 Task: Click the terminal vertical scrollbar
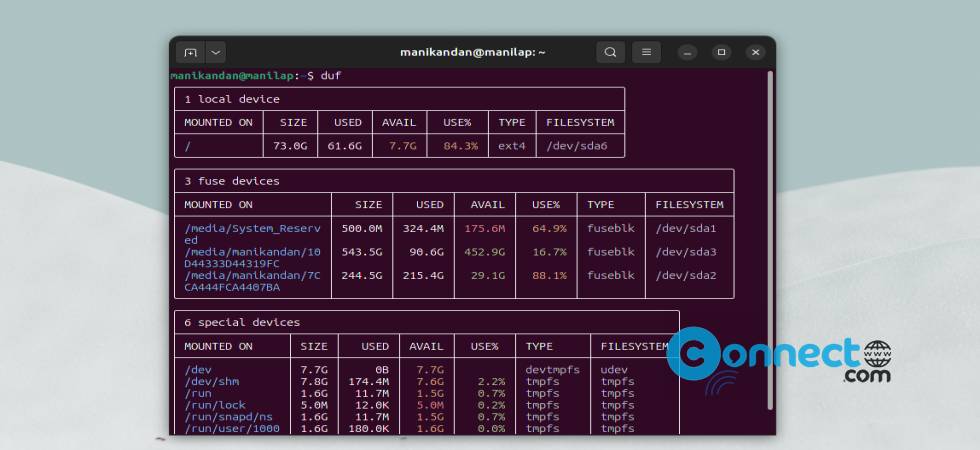click(x=770, y=241)
